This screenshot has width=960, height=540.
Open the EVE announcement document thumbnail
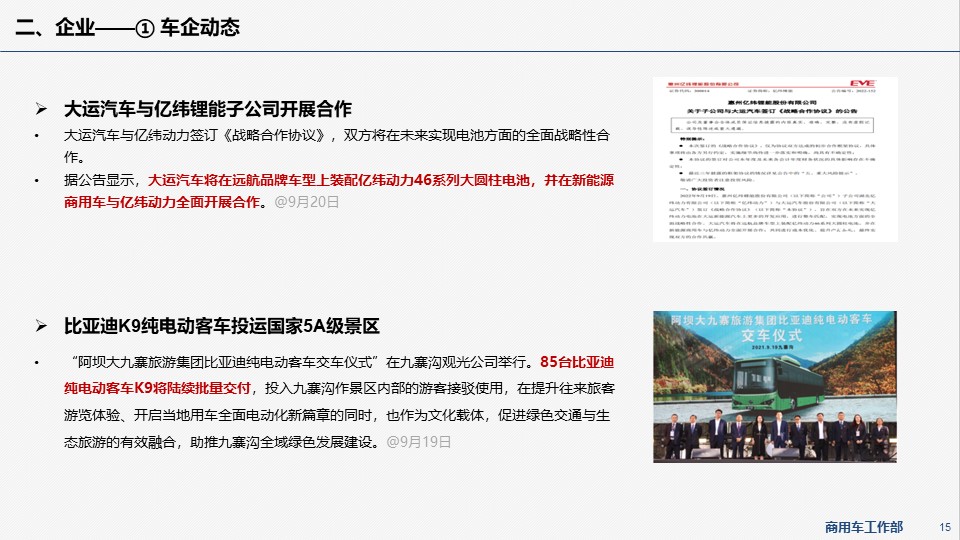[x=774, y=159]
